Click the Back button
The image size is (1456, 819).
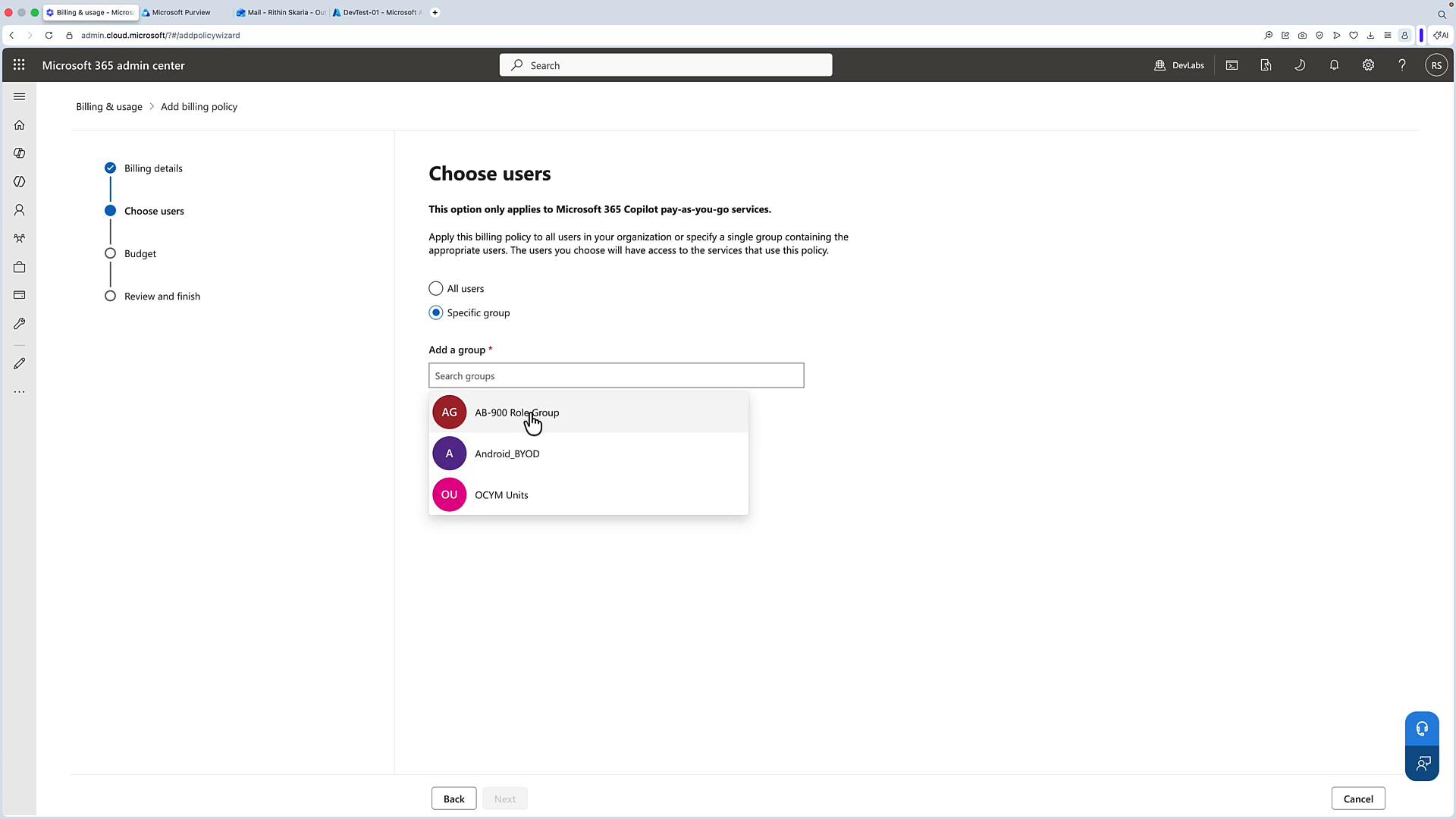coord(453,799)
